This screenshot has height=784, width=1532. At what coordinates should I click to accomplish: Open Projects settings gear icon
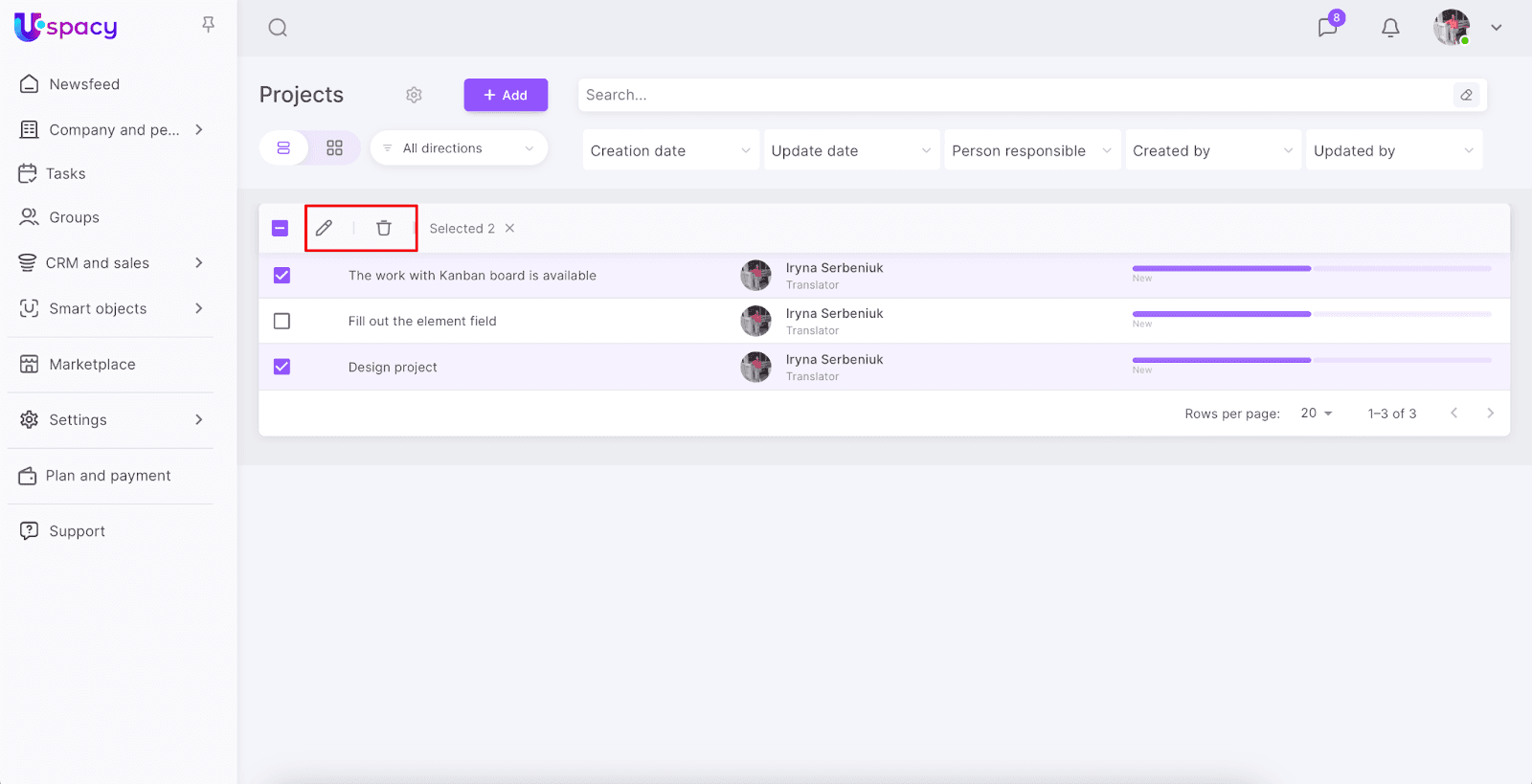pyautogui.click(x=414, y=95)
